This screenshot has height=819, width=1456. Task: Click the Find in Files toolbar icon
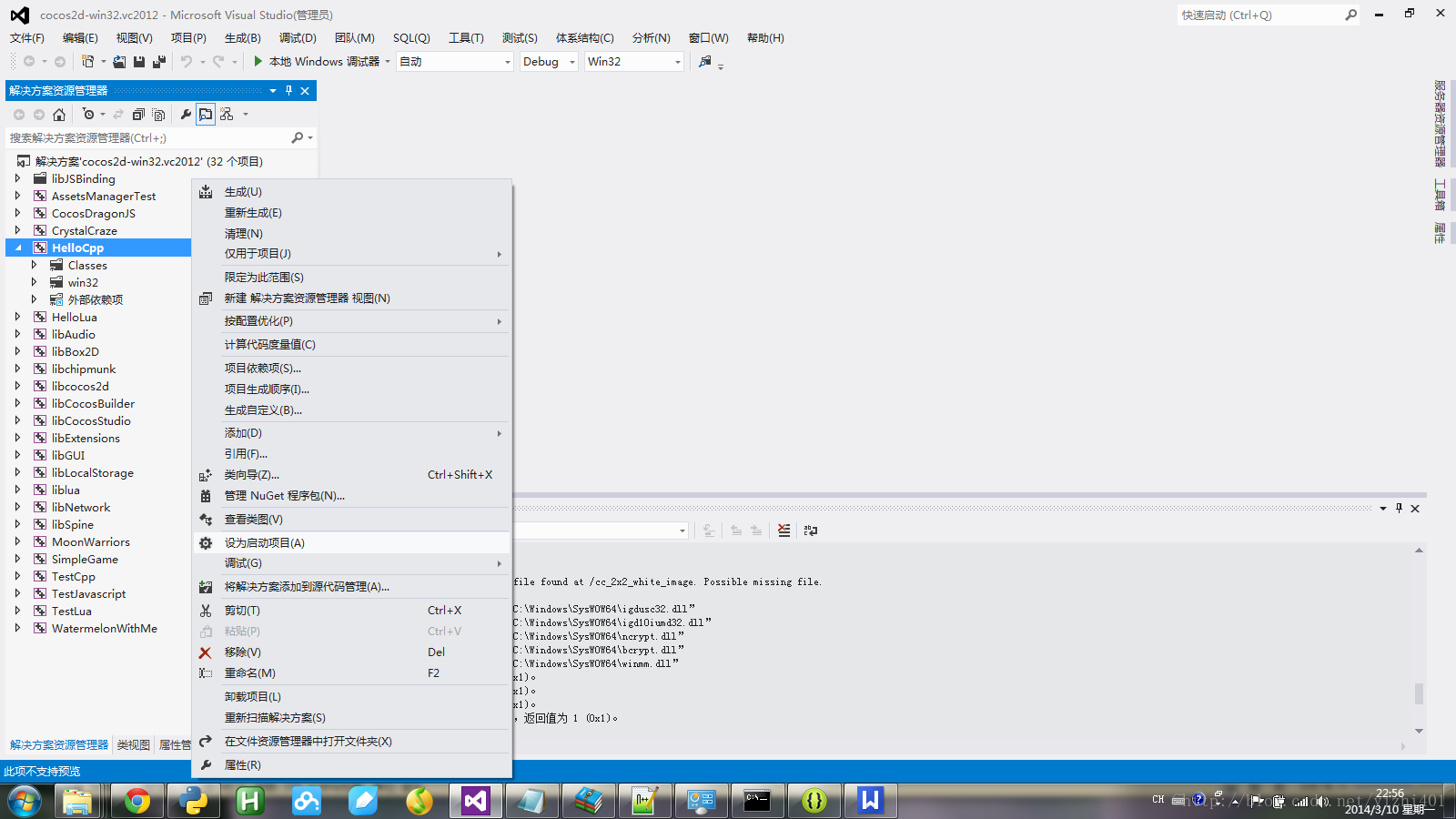click(705, 61)
